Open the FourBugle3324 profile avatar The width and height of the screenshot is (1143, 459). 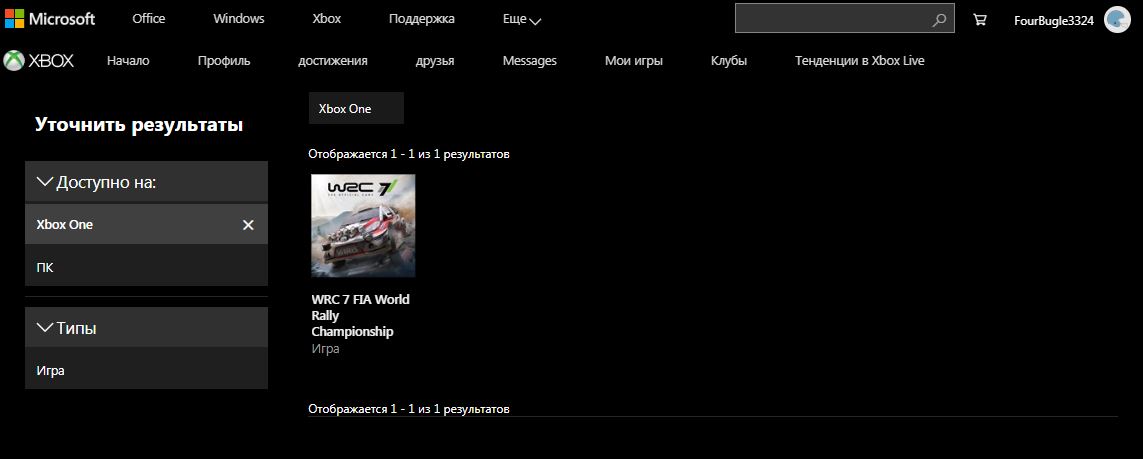[1117, 20]
